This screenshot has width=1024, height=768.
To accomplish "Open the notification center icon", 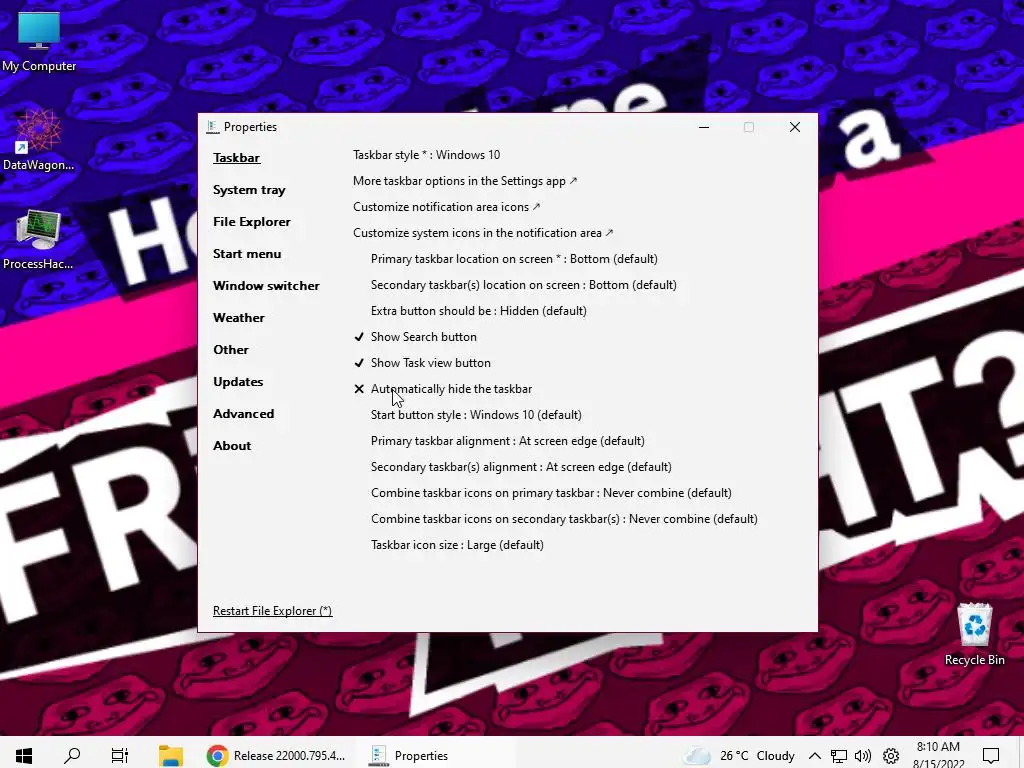I will coord(991,756).
